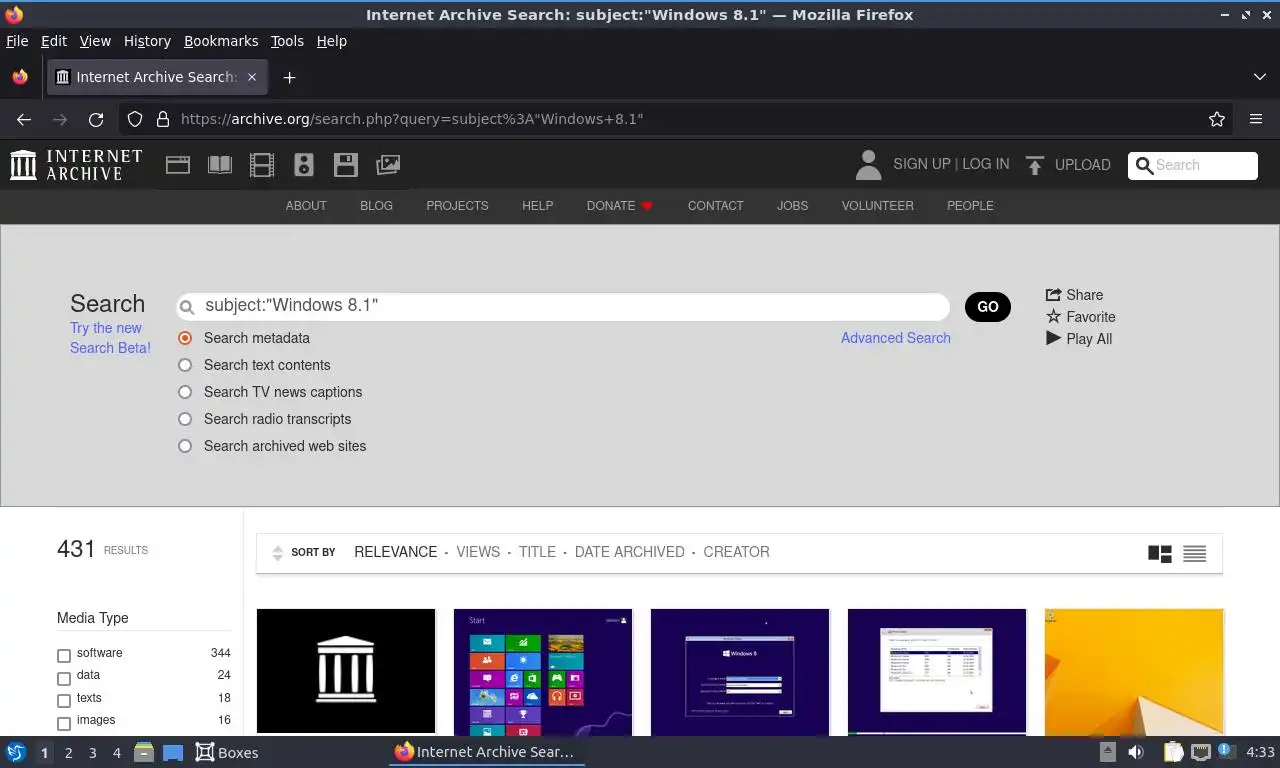Sort results by TITLE
The height and width of the screenshot is (768, 1280).
[x=537, y=552]
